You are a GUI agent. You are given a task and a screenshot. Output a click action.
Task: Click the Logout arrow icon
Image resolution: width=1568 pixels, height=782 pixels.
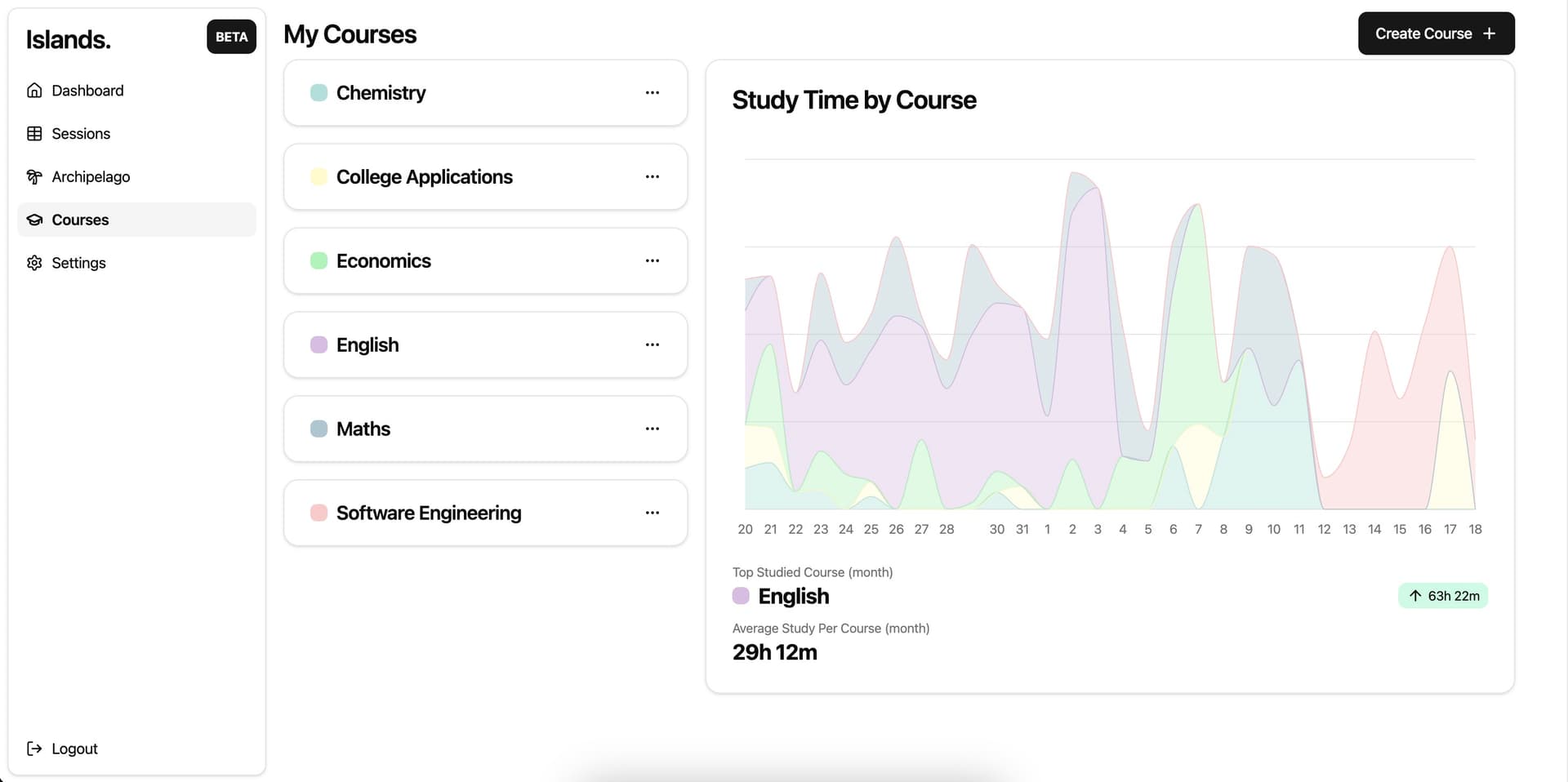[x=34, y=749]
